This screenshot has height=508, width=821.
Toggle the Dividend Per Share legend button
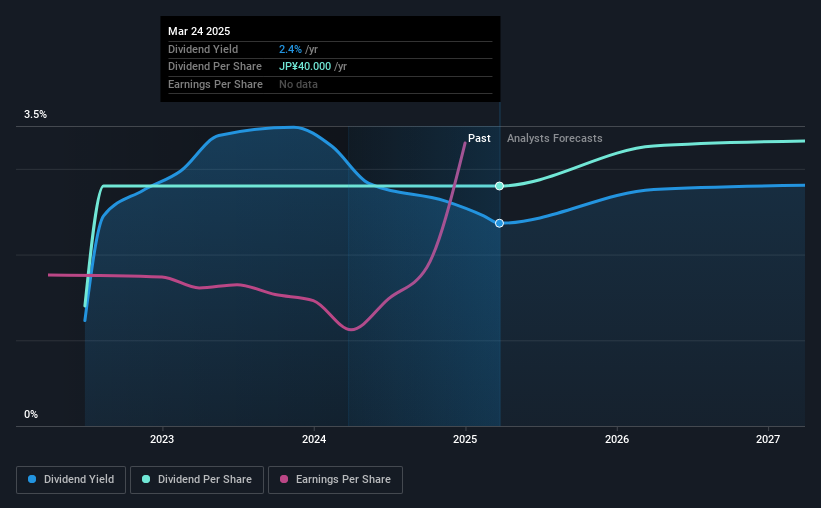pyautogui.click(x=197, y=480)
